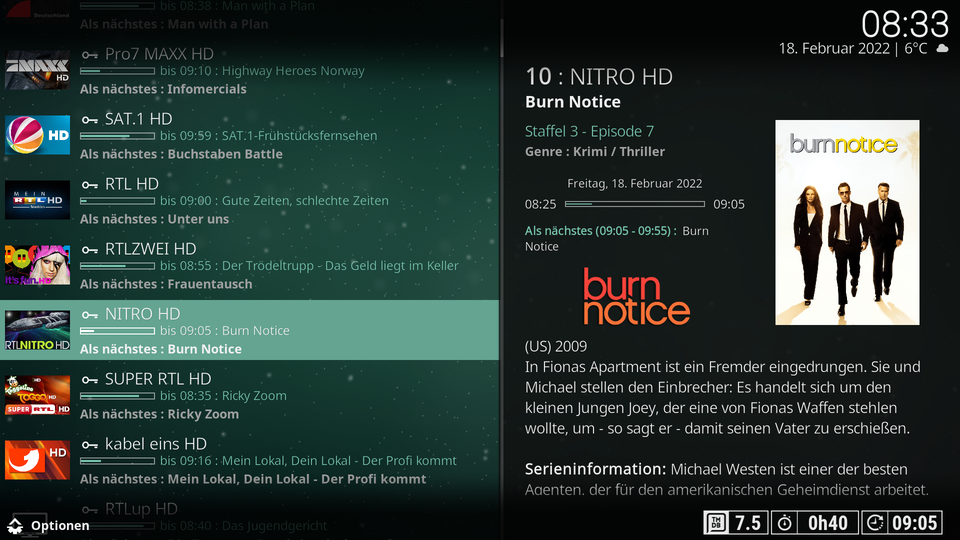Select the RTL HD channel name

point(132,184)
